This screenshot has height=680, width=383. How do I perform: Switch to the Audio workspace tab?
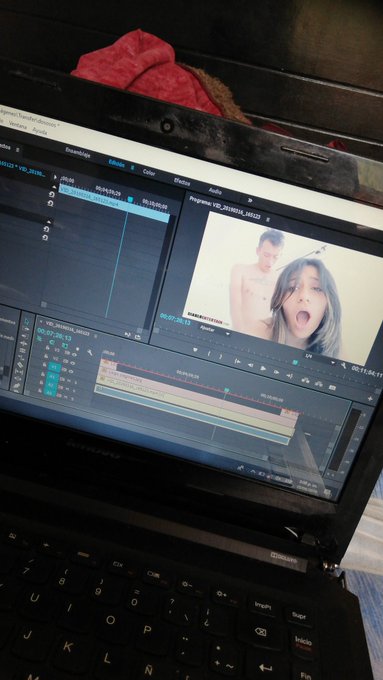215,190
